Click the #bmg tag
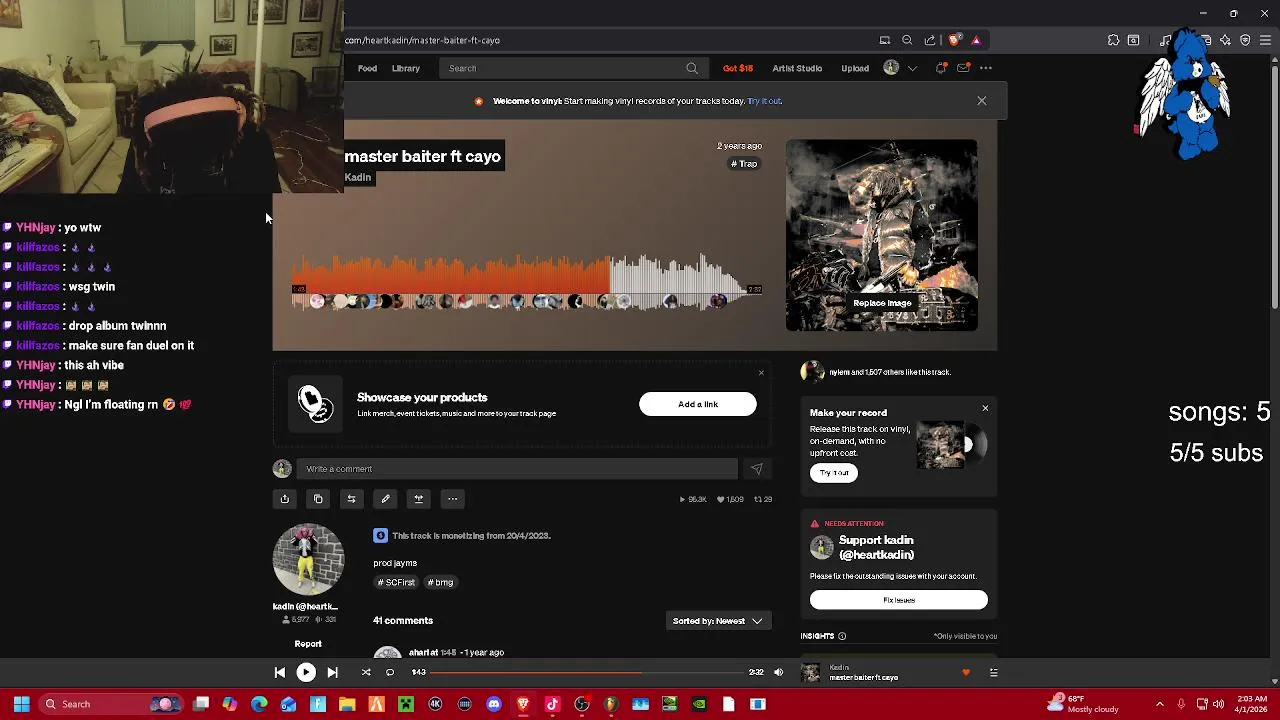This screenshot has height=720, width=1280. 440,582
